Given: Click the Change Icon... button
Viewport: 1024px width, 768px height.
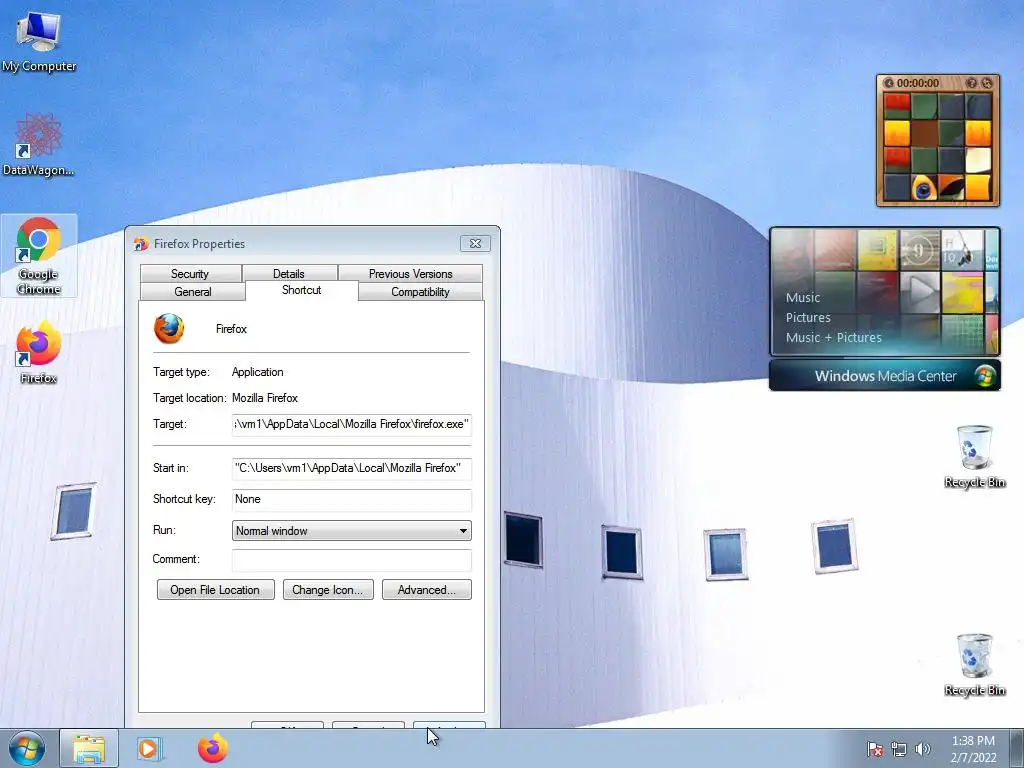Looking at the screenshot, I should pyautogui.click(x=328, y=590).
